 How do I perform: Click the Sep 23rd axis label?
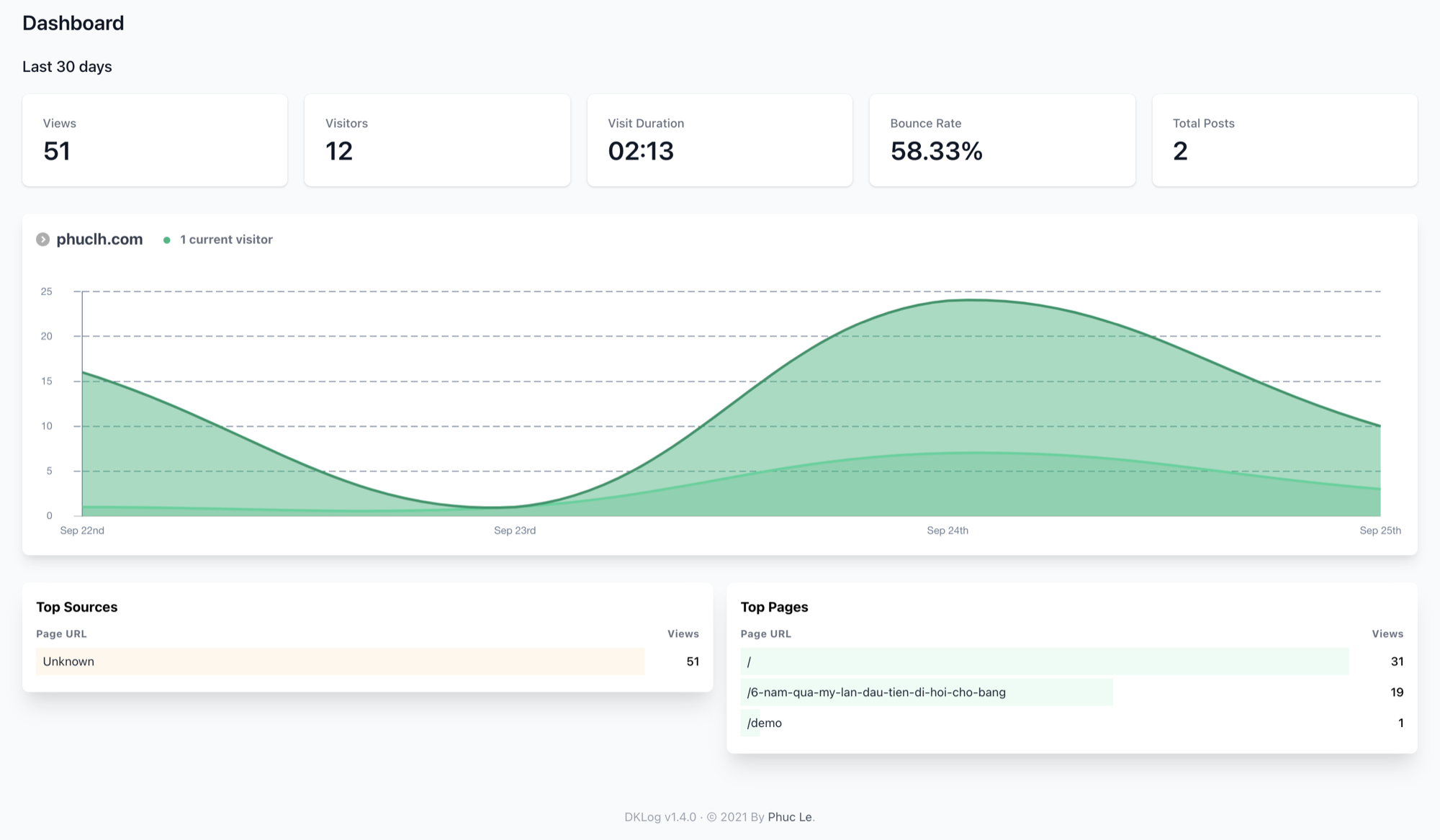515,530
